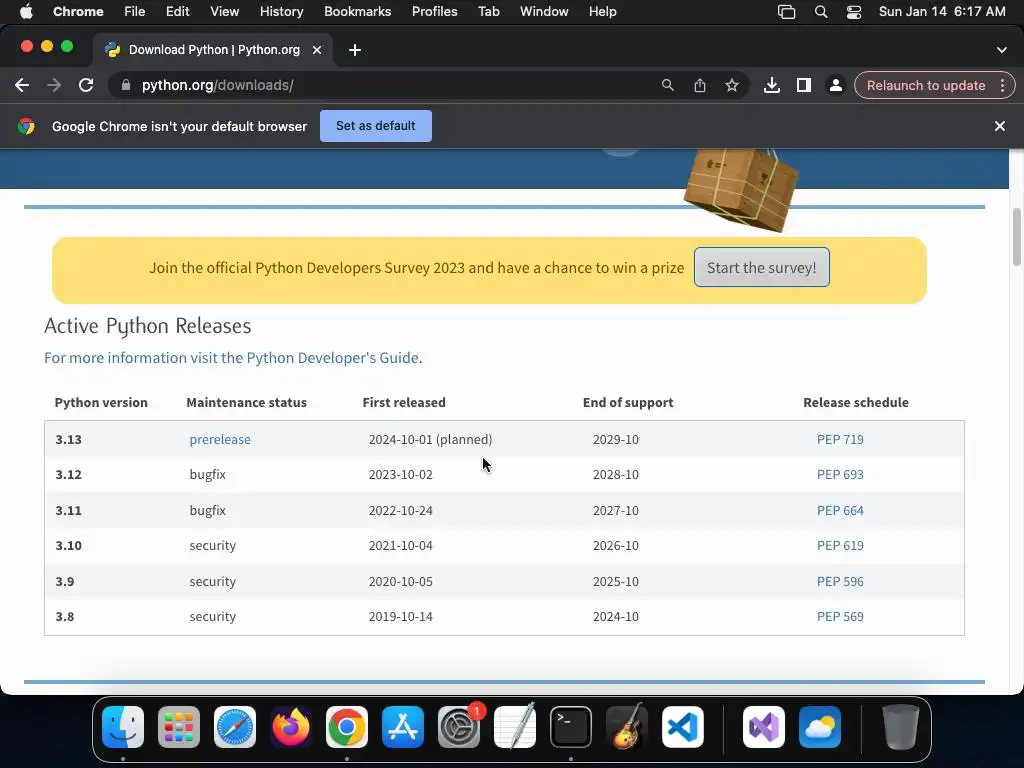Open the Profiles menu
The width and height of the screenshot is (1024, 768).
click(x=434, y=12)
